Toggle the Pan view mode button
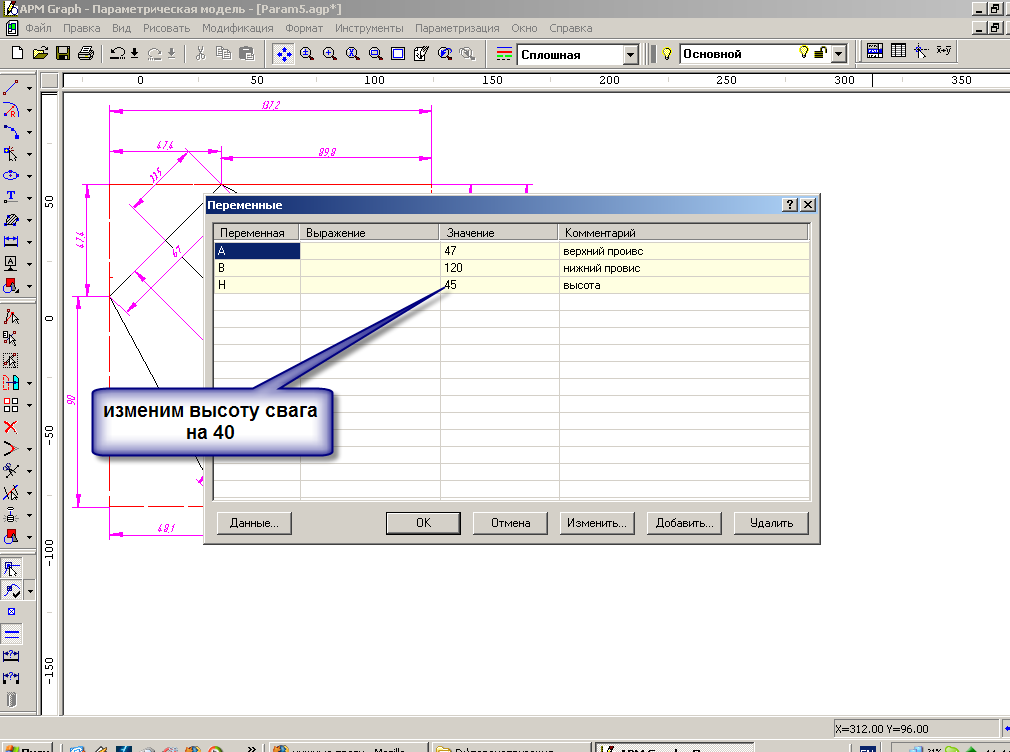Image resolution: width=1010 pixels, height=752 pixels. pyautogui.click(x=283, y=54)
